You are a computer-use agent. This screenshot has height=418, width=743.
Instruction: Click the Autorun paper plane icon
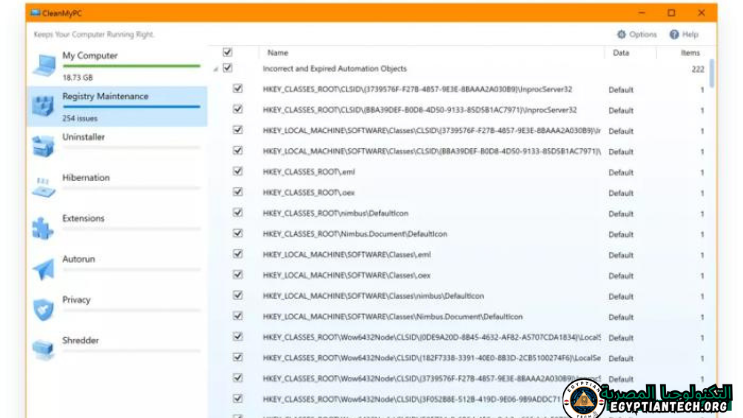coord(44,269)
